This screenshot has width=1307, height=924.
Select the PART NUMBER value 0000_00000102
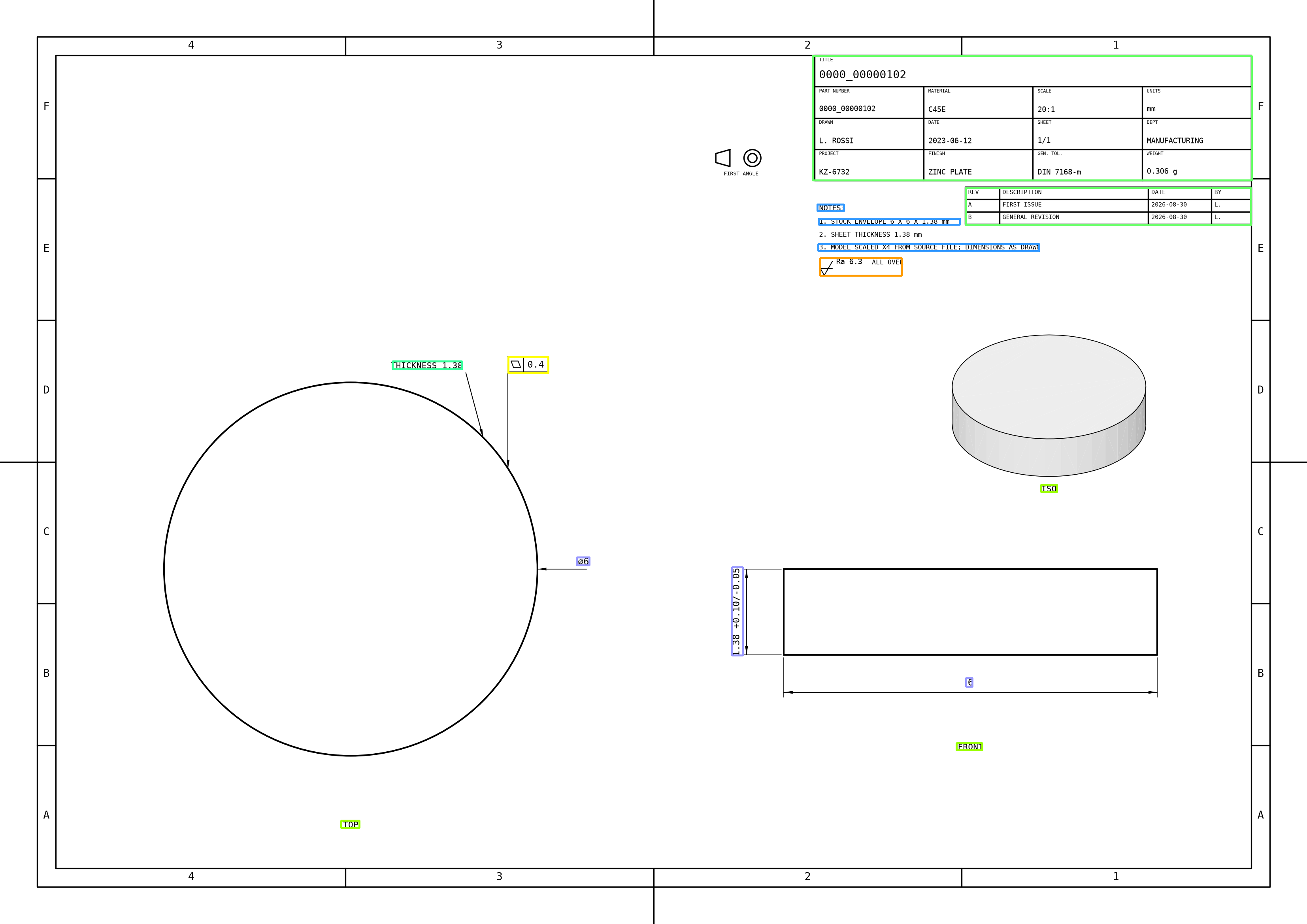(847, 109)
